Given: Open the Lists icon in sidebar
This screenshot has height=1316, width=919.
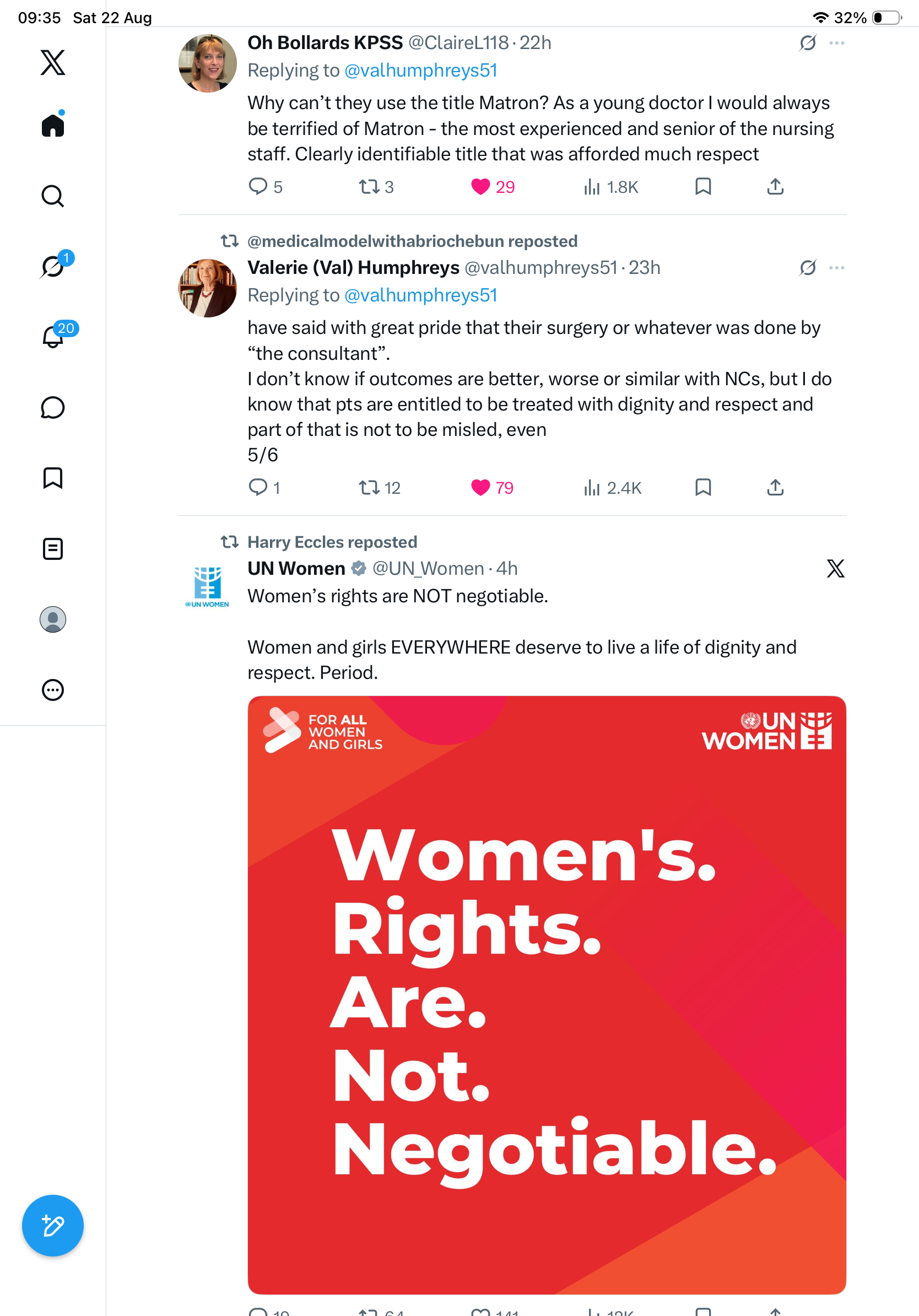Looking at the screenshot, I should coord(53,548).
